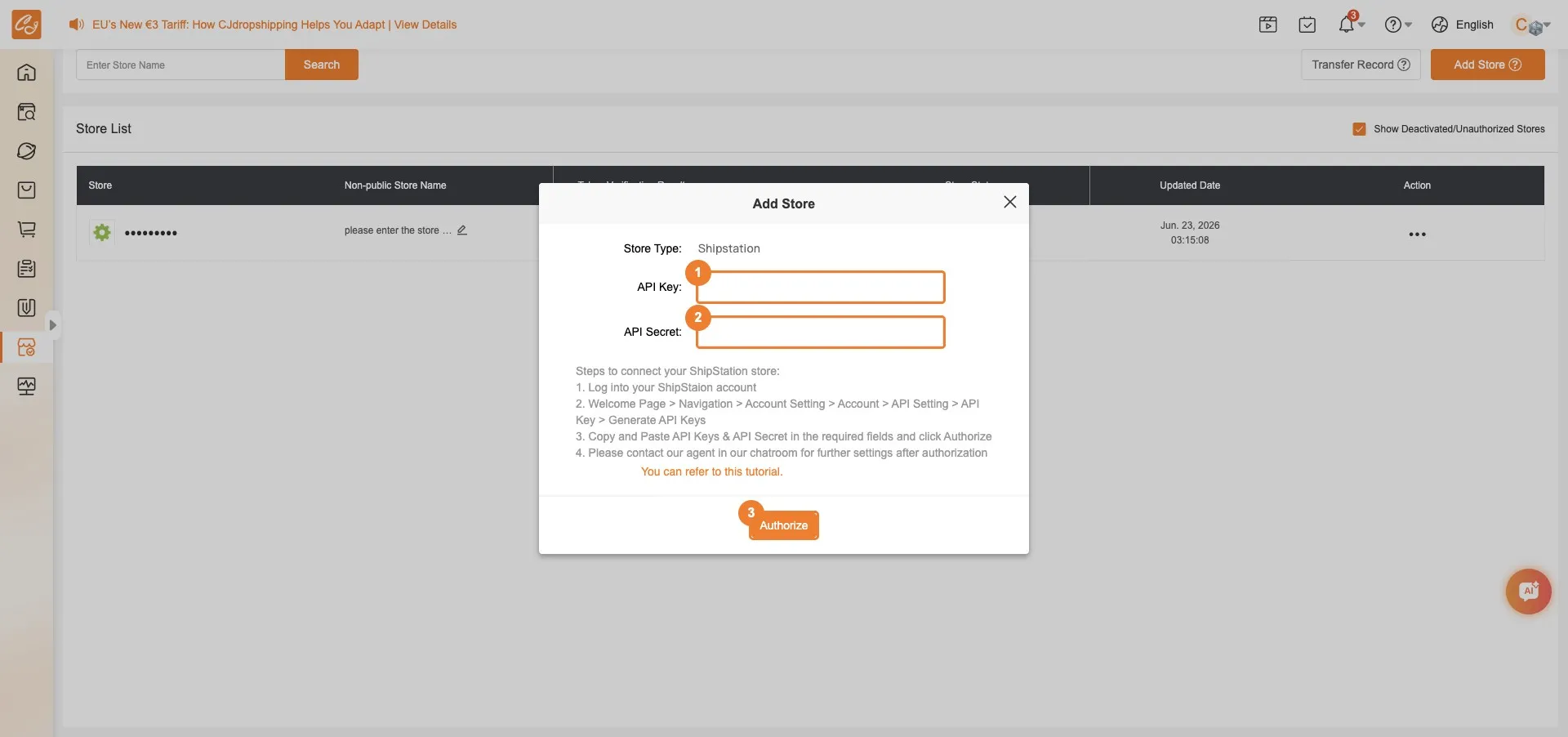
Task: Open the three-dots Action menu for store
Action: (x=1417, y=234)
